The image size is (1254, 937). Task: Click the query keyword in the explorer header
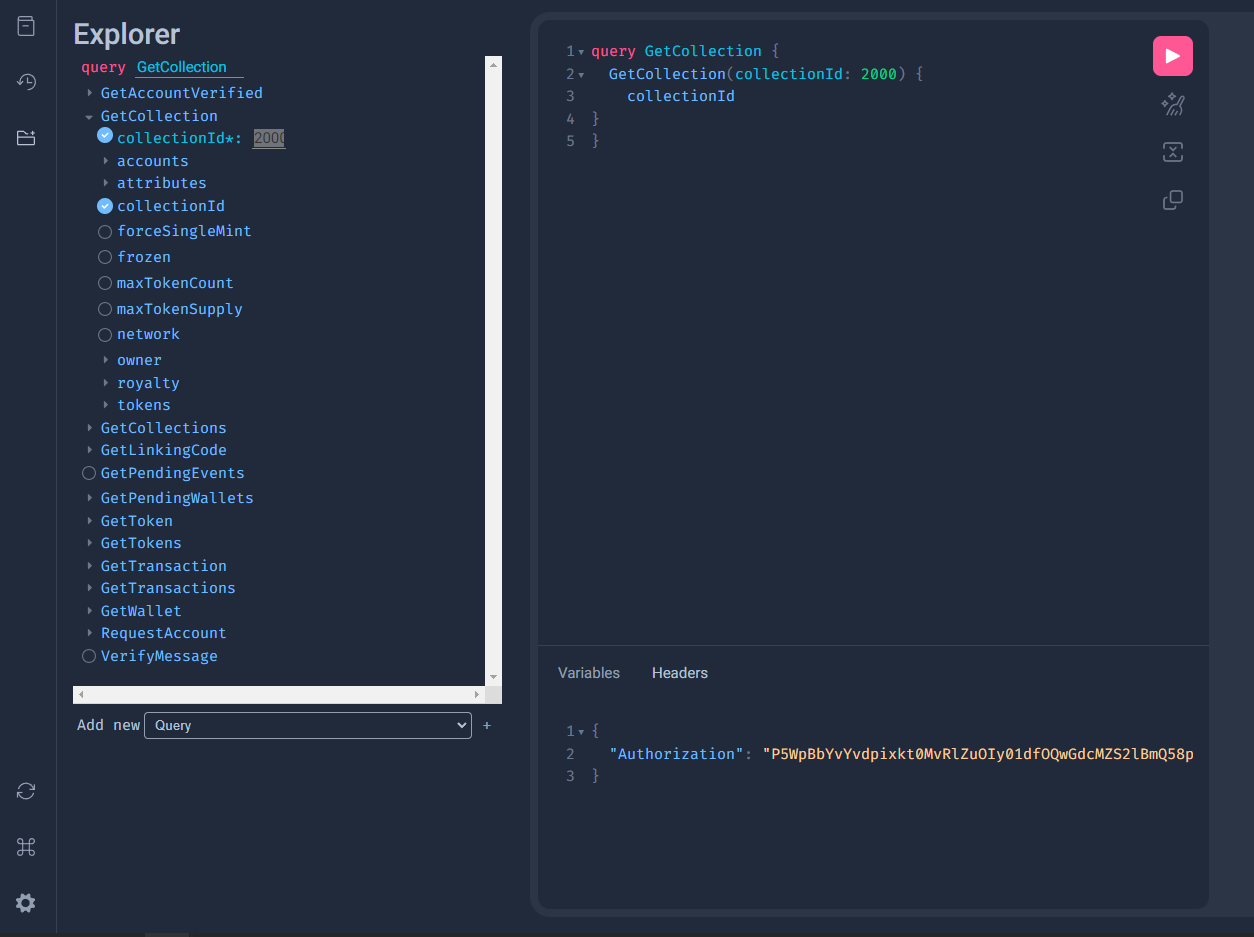click(x=103, y=67)
